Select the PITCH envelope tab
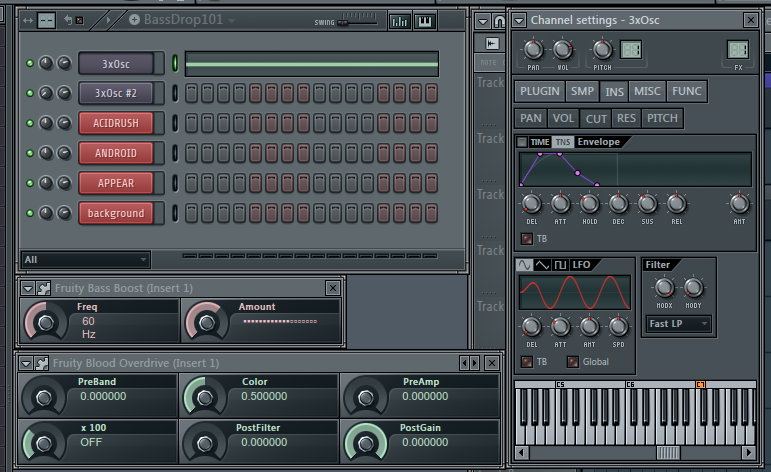The width and height of the screenshot is (771, 472). pos(662,118)
